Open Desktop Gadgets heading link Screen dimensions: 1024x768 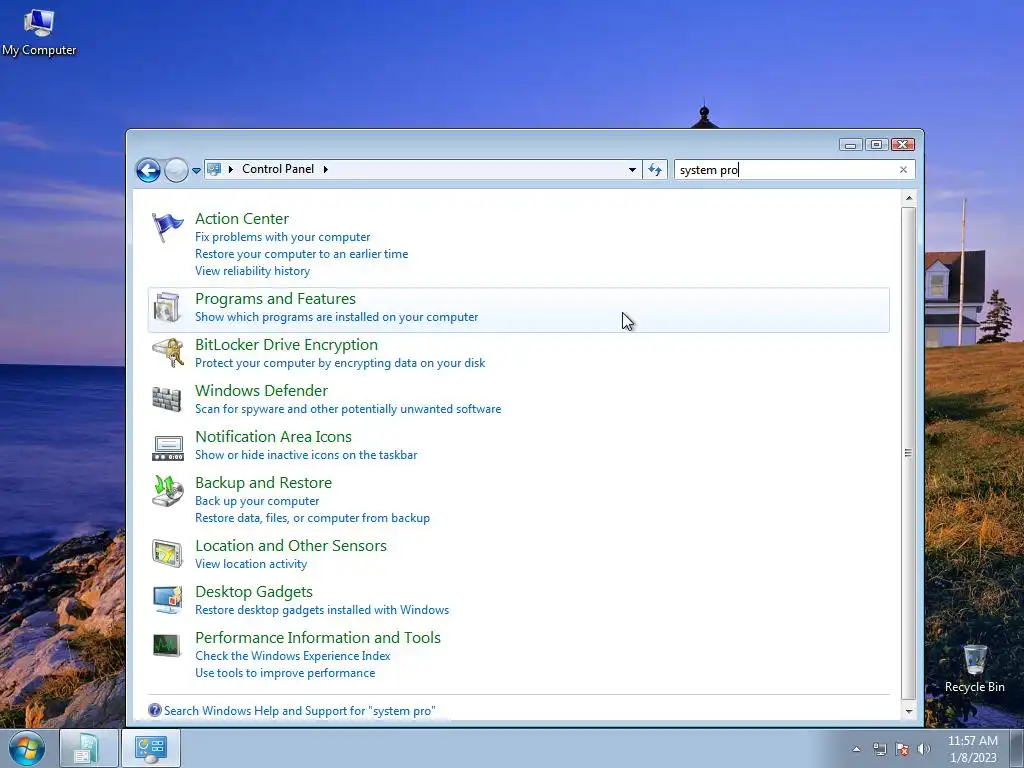(x=253, y=592)
